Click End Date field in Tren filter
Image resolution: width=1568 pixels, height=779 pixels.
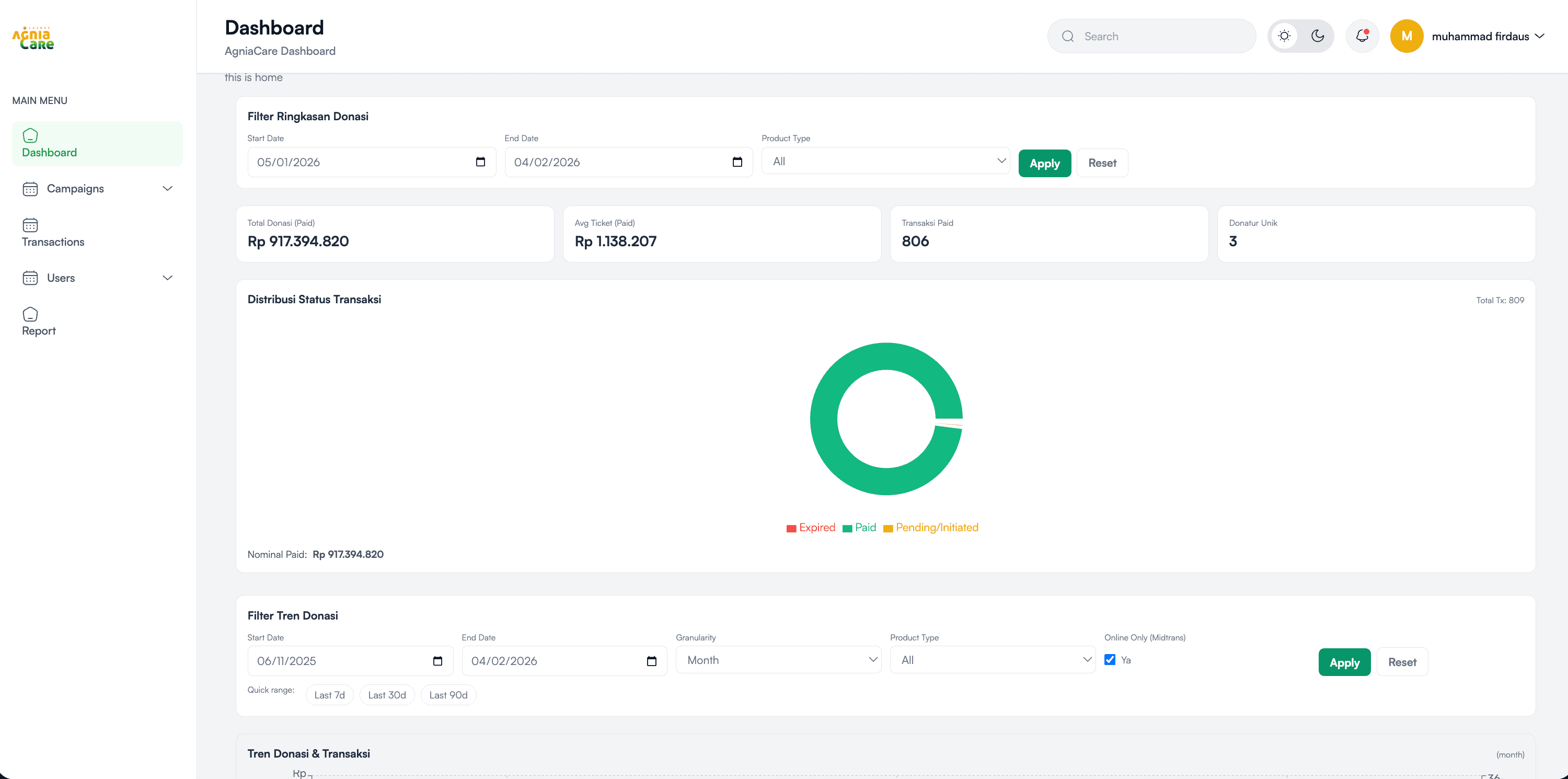point(564,661)
